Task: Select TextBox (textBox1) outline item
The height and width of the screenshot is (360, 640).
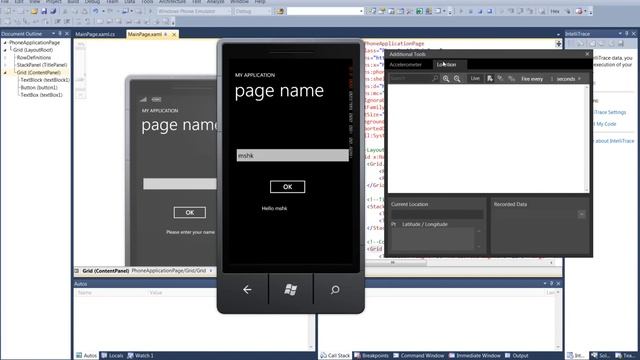Action: tap(41, 95)
